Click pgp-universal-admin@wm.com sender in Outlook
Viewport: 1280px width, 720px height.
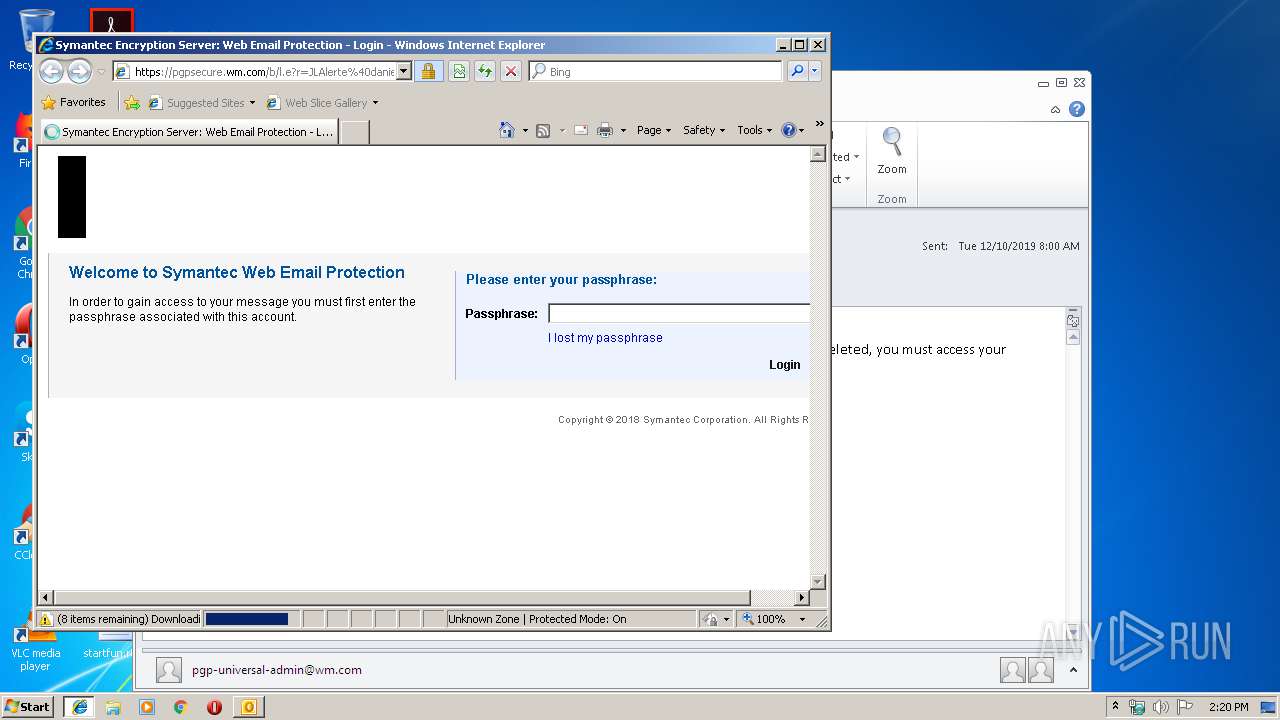[x=277, y=670]
